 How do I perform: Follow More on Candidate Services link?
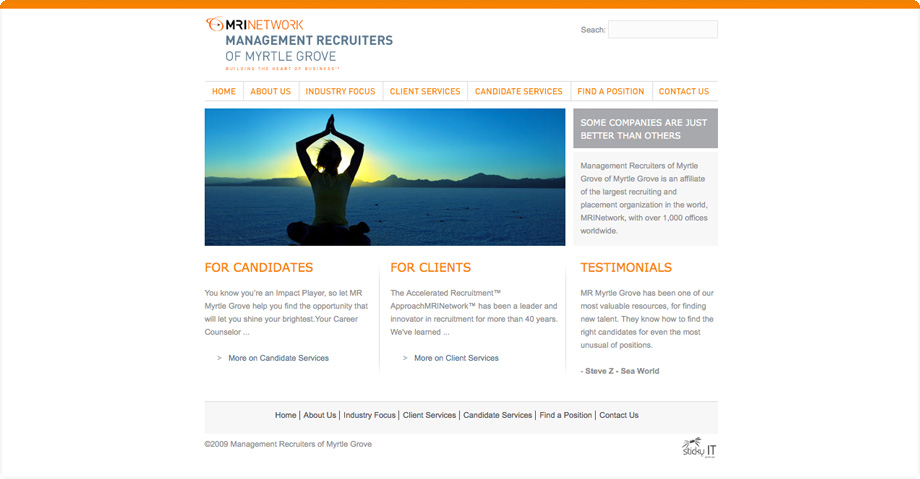click(279, 358)
